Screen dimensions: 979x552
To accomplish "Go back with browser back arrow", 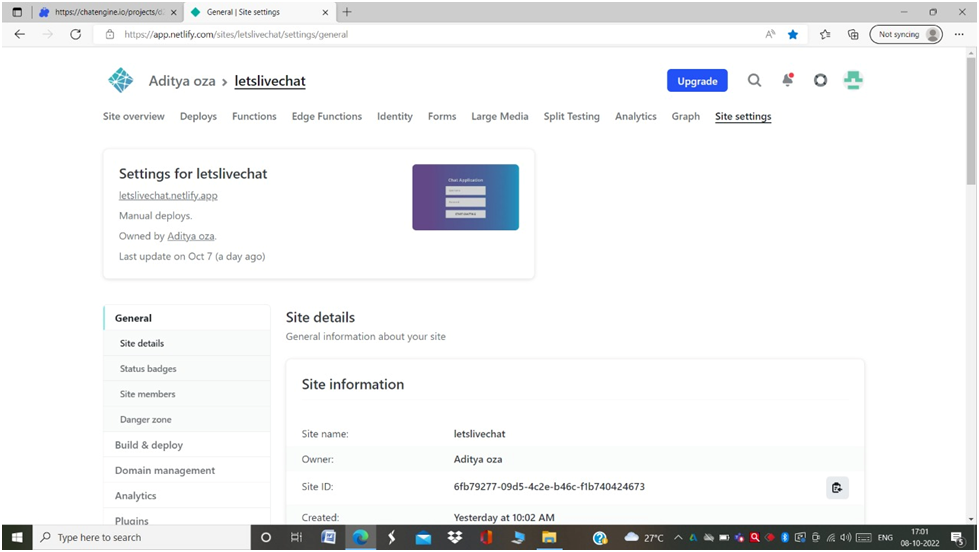I will click(x=20, y=34).
